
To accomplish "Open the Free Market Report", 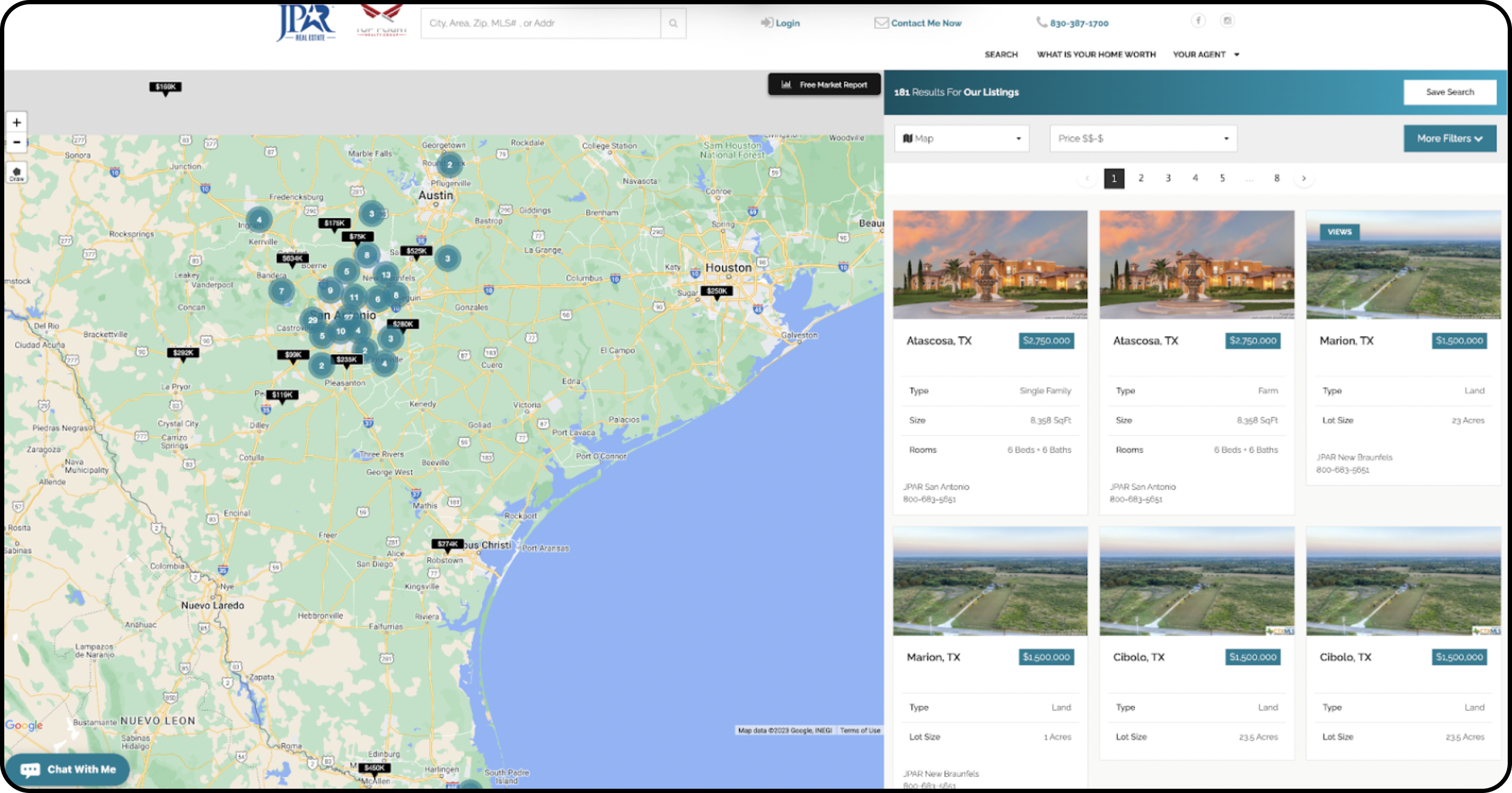I will click(824, 85).
